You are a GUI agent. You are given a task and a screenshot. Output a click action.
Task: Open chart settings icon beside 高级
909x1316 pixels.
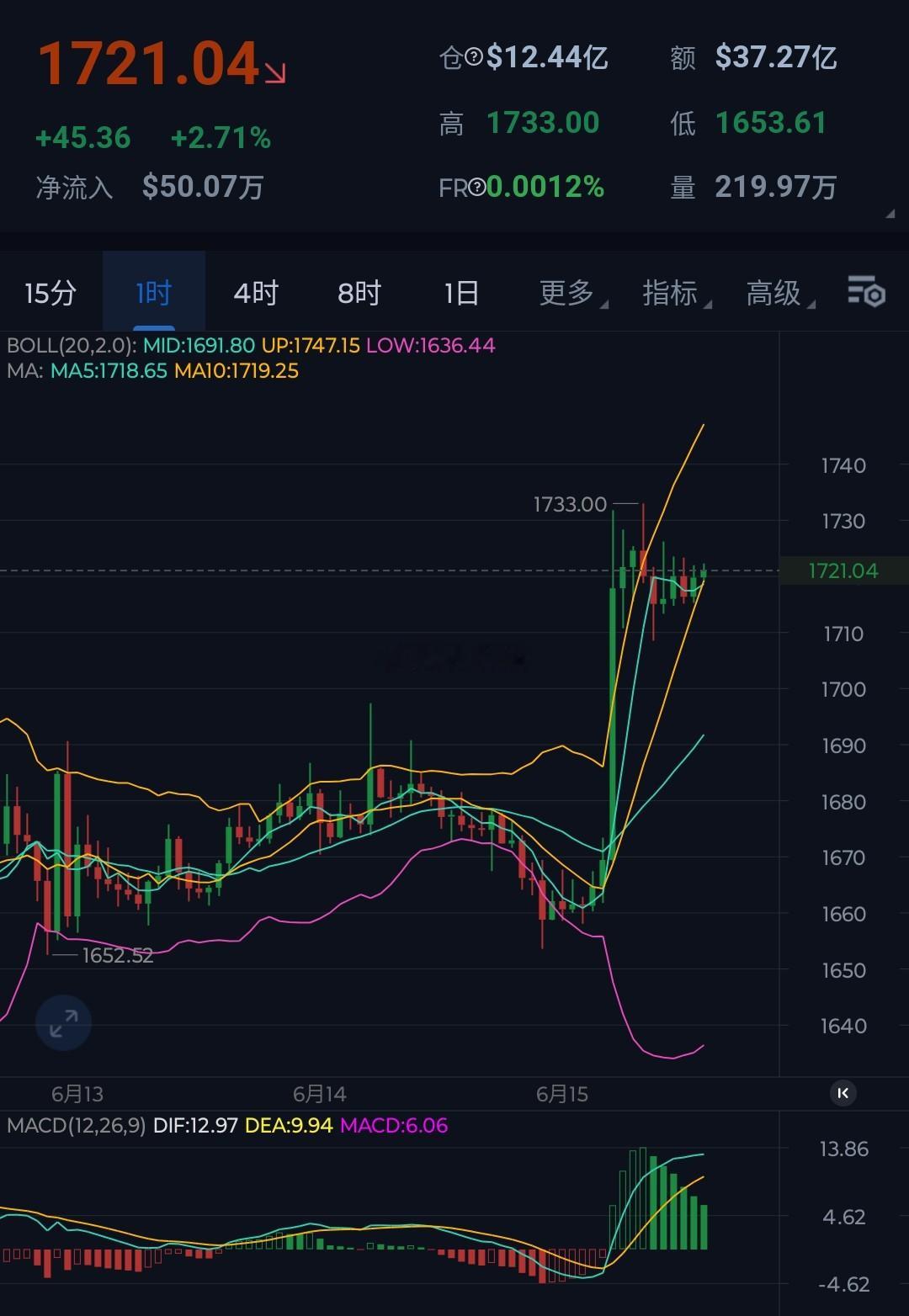866,291
